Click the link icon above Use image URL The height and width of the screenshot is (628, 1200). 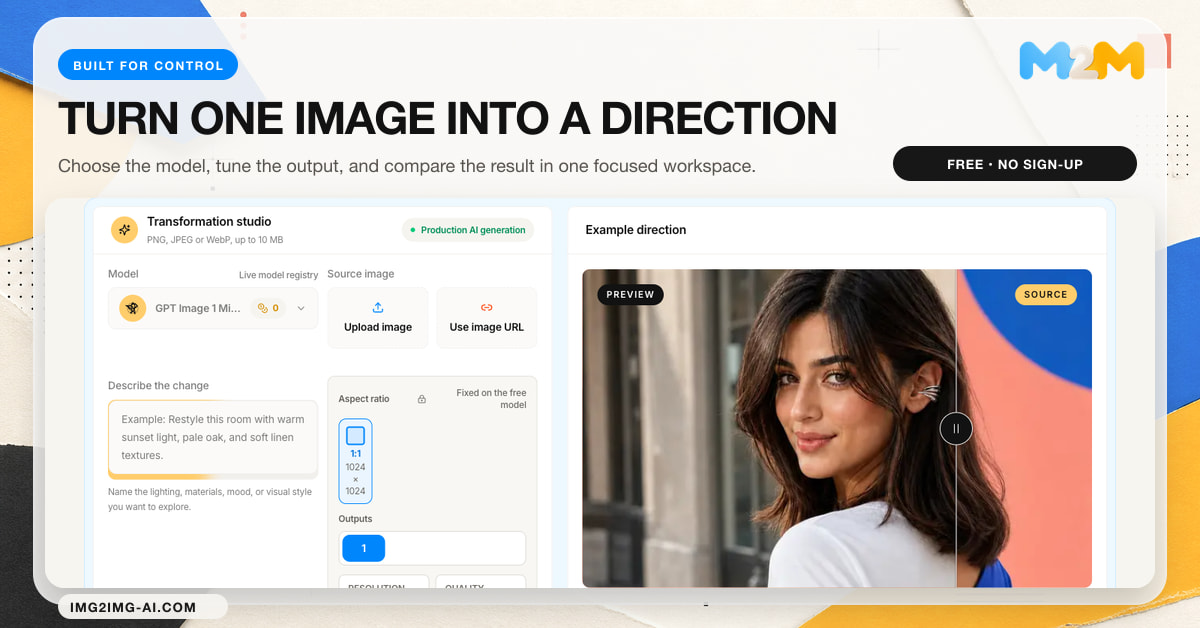click(487, 308)
